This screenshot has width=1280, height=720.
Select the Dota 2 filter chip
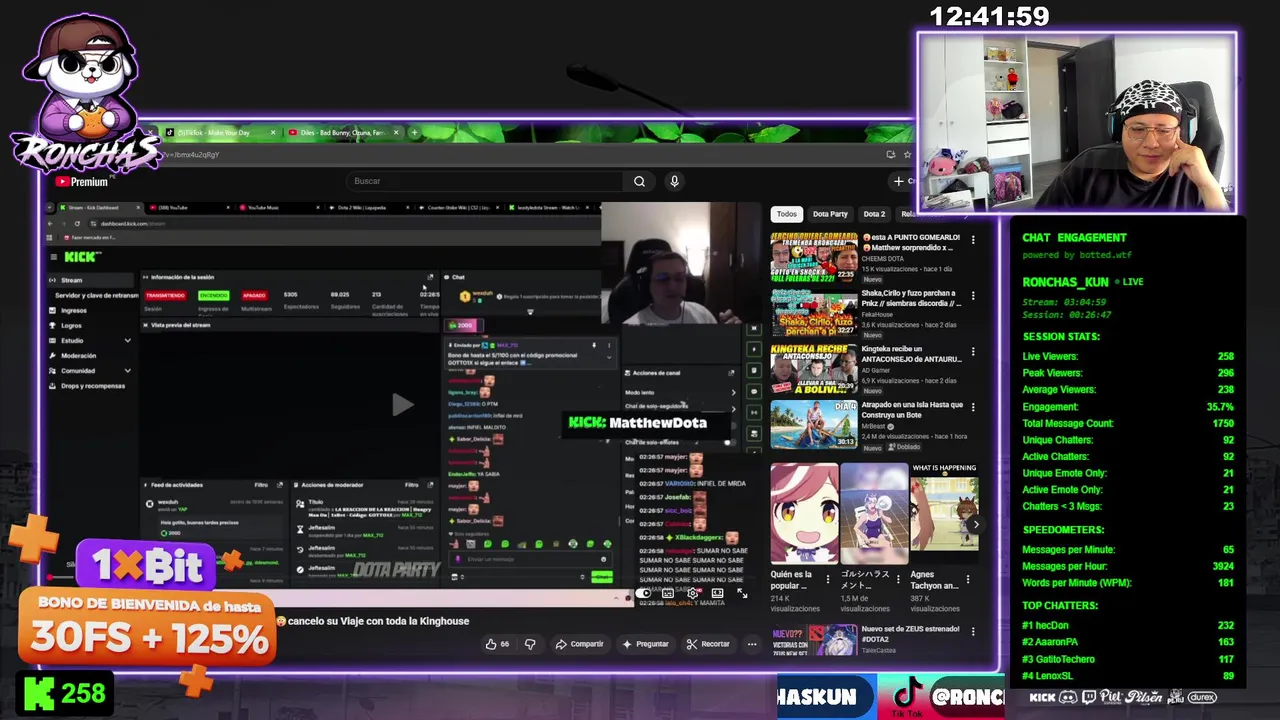point(874,214)
